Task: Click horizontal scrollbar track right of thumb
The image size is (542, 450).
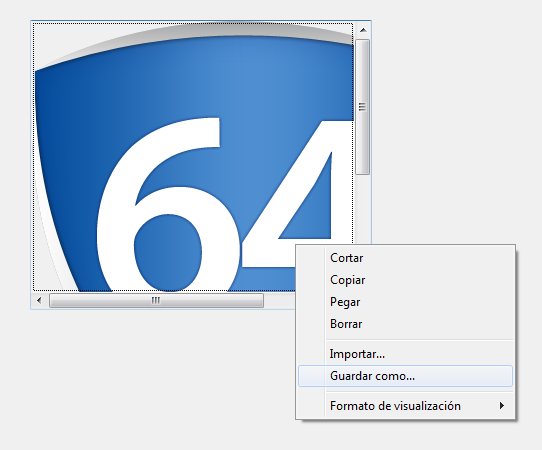Action: click(279, 300)
